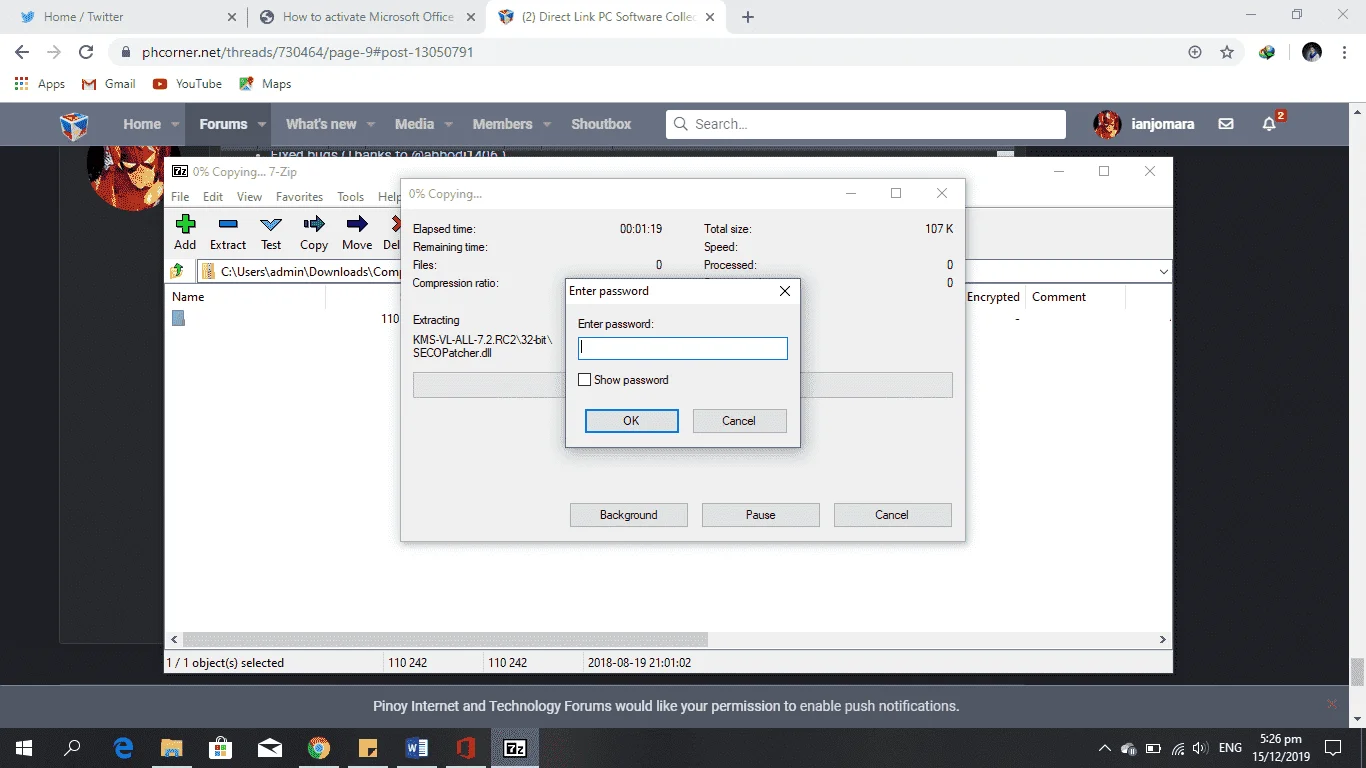
Task: Open the Gmail bookmark
Action: tap(109, 84)
